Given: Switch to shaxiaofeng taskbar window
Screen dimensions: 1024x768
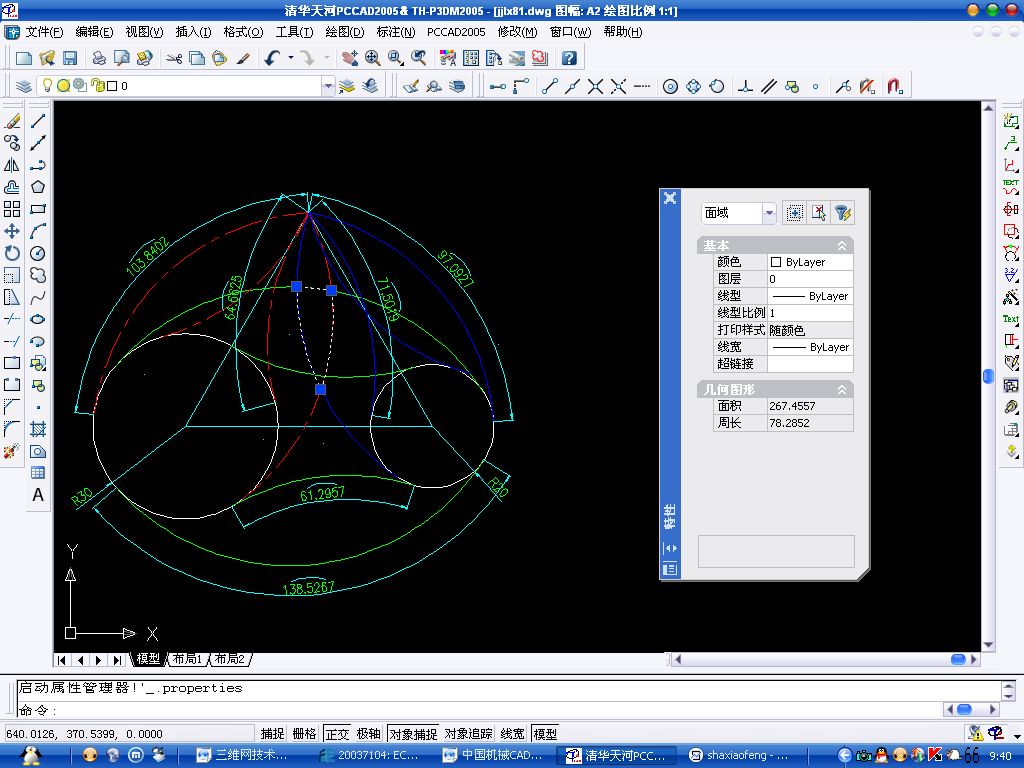Looking at the screenshot, I should (739, 756).
